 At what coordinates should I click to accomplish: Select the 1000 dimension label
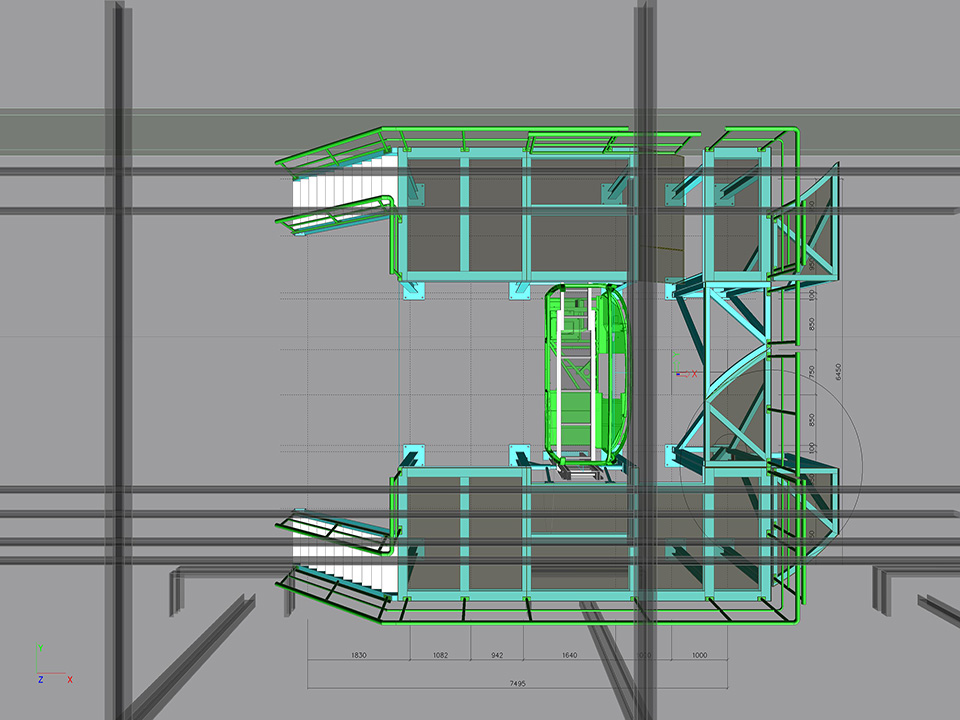[x=699, y=655]
